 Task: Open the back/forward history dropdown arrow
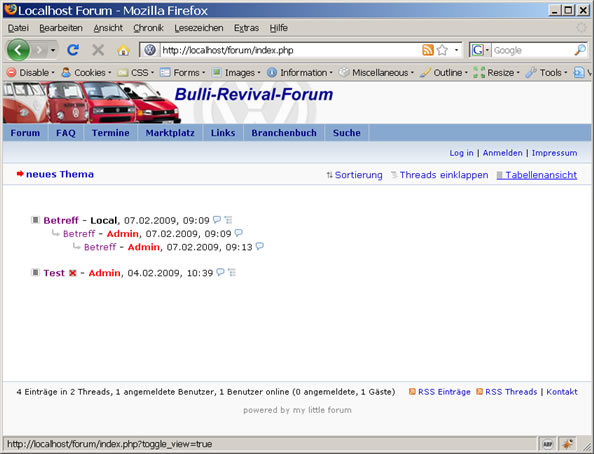(x=53, y=50)
